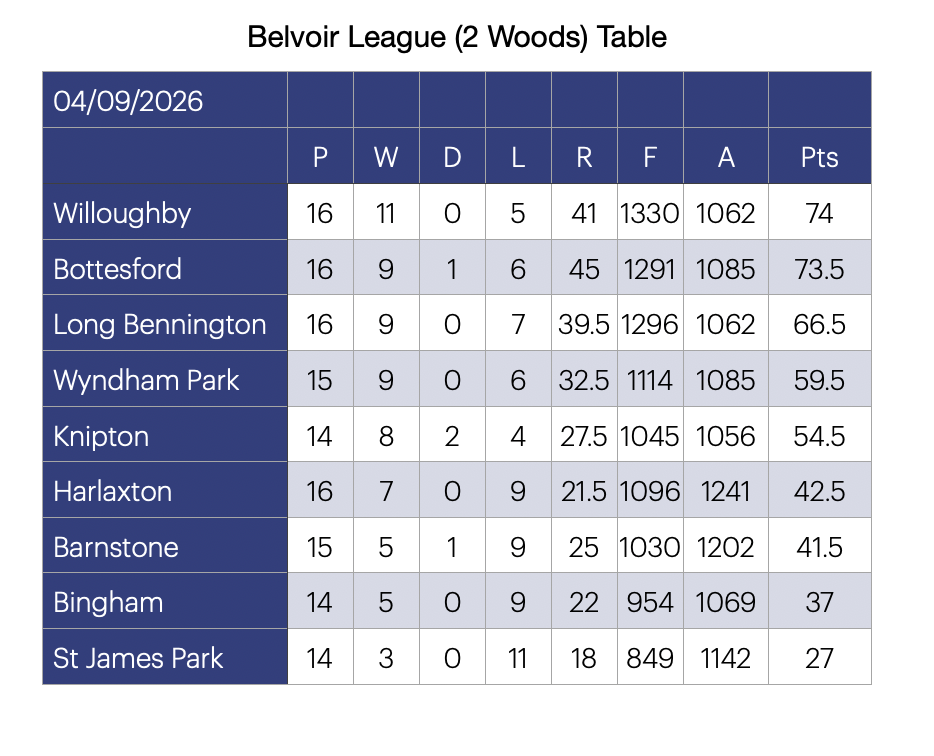Click the A column header
This screenshot has width=934, height=756.
[726, 156]
